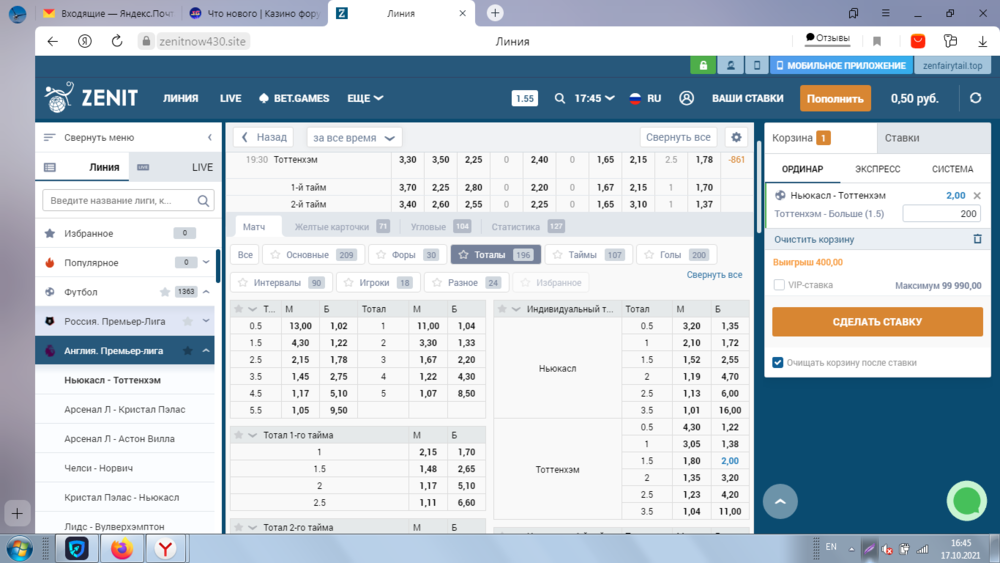Collapse the Англия. Премьер-лига chevron
Viewport: 1000px width, 563px height.
click(206, 351)
